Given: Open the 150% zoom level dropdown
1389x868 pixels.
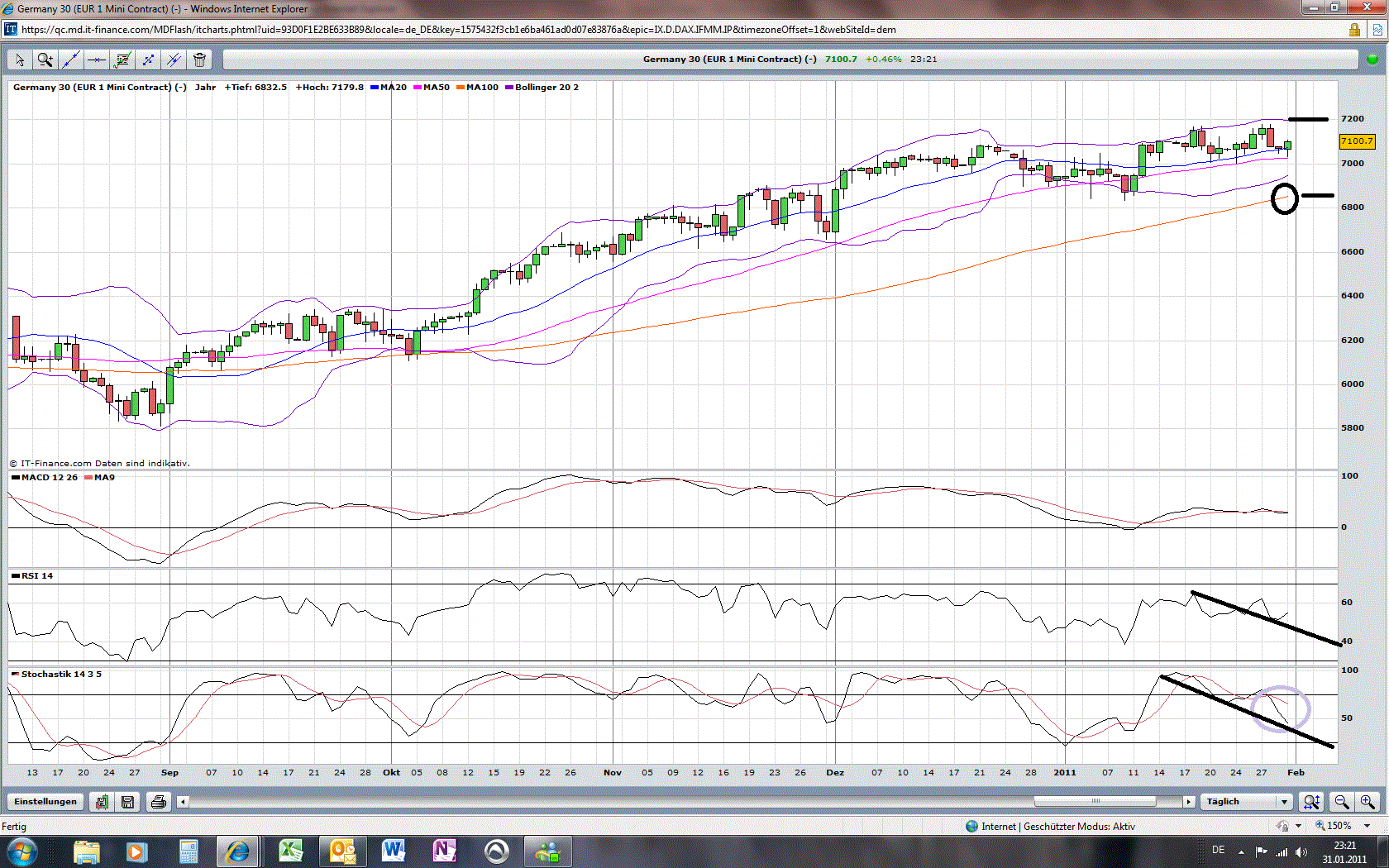Looking at the screenshot, I should point(1344,825).
